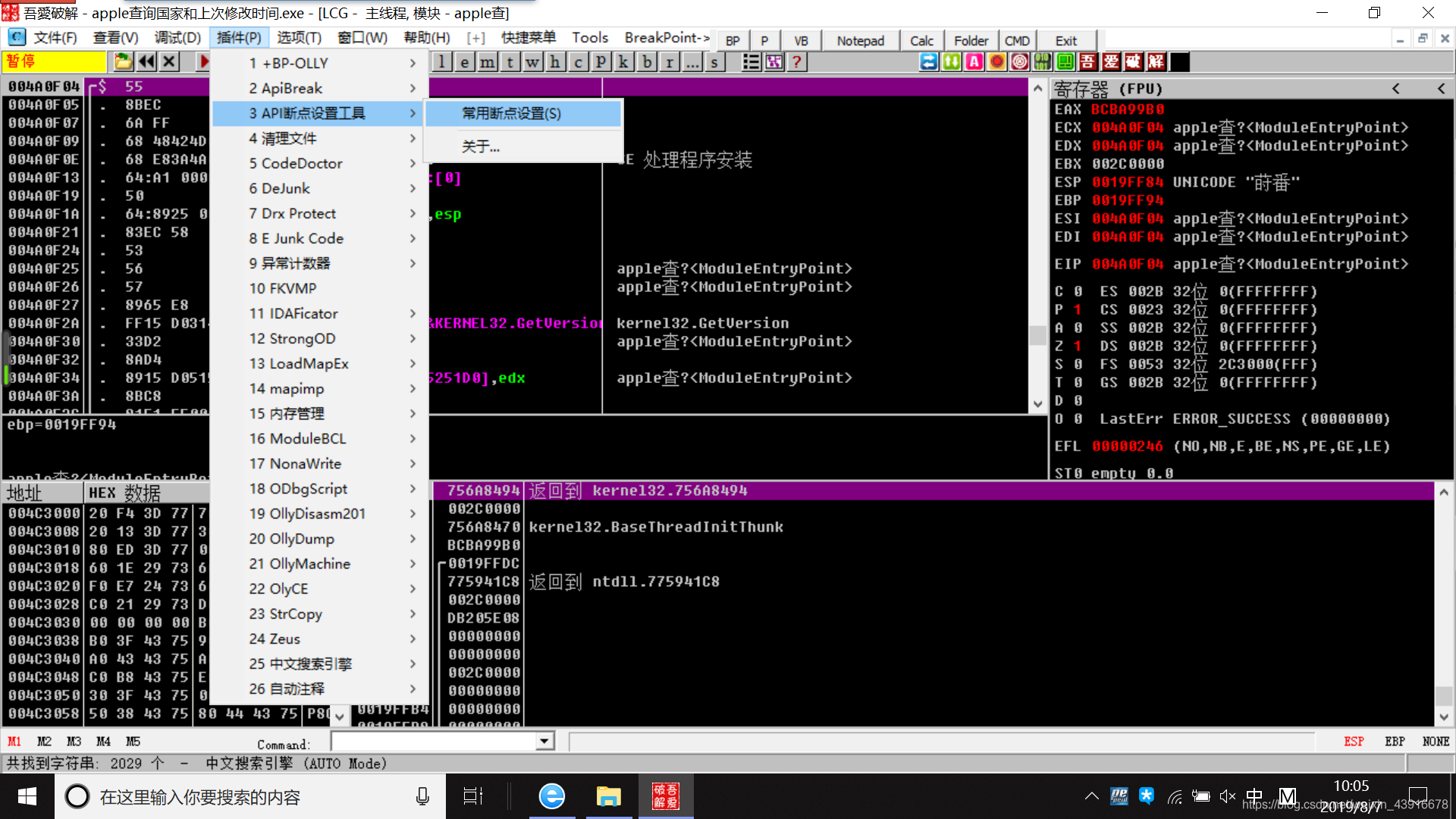This screenshot has width=1456, height=819.
Task: Click the disassembly pane vertical scrollbar thumb
Action: tap(1037, 334)
